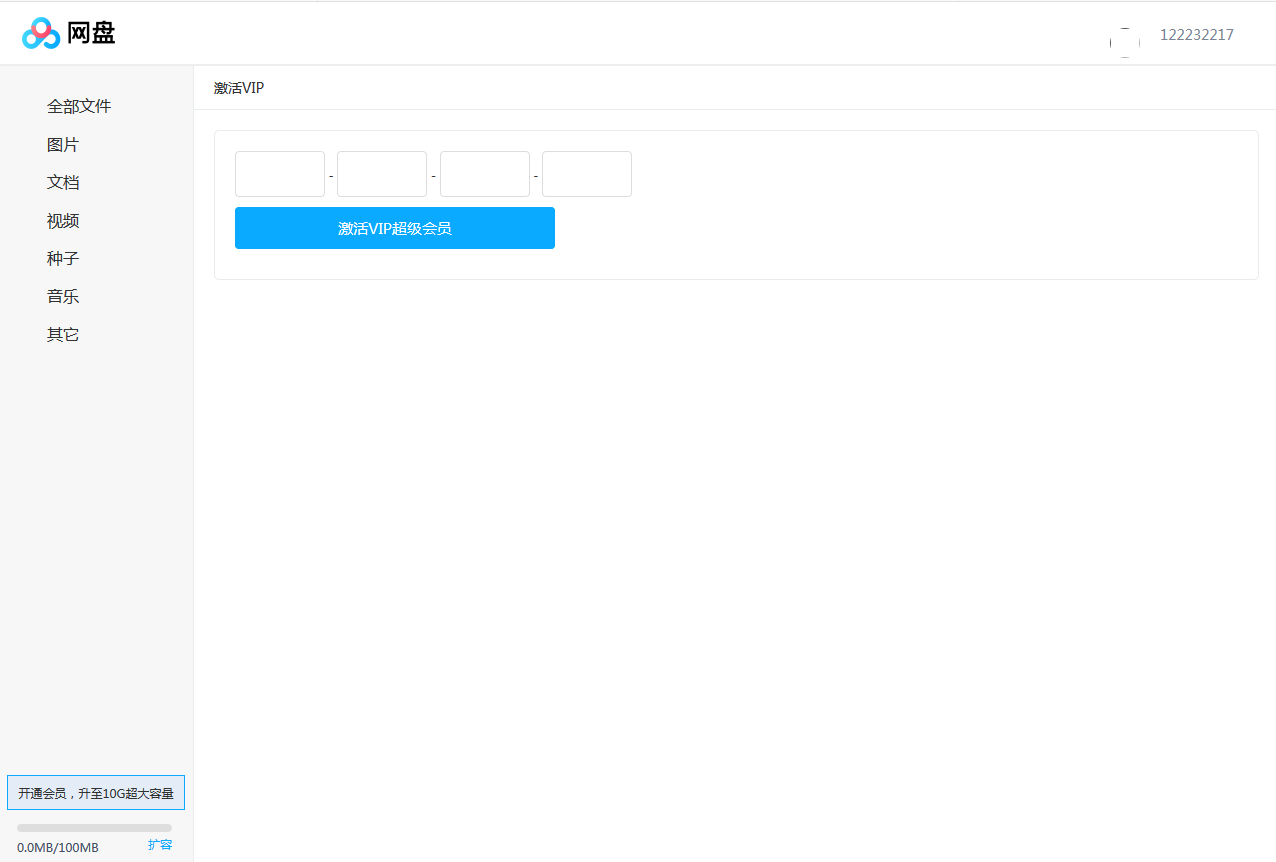
Task: Browse 全部文件 from the sidebar
Action: point(79,105)
